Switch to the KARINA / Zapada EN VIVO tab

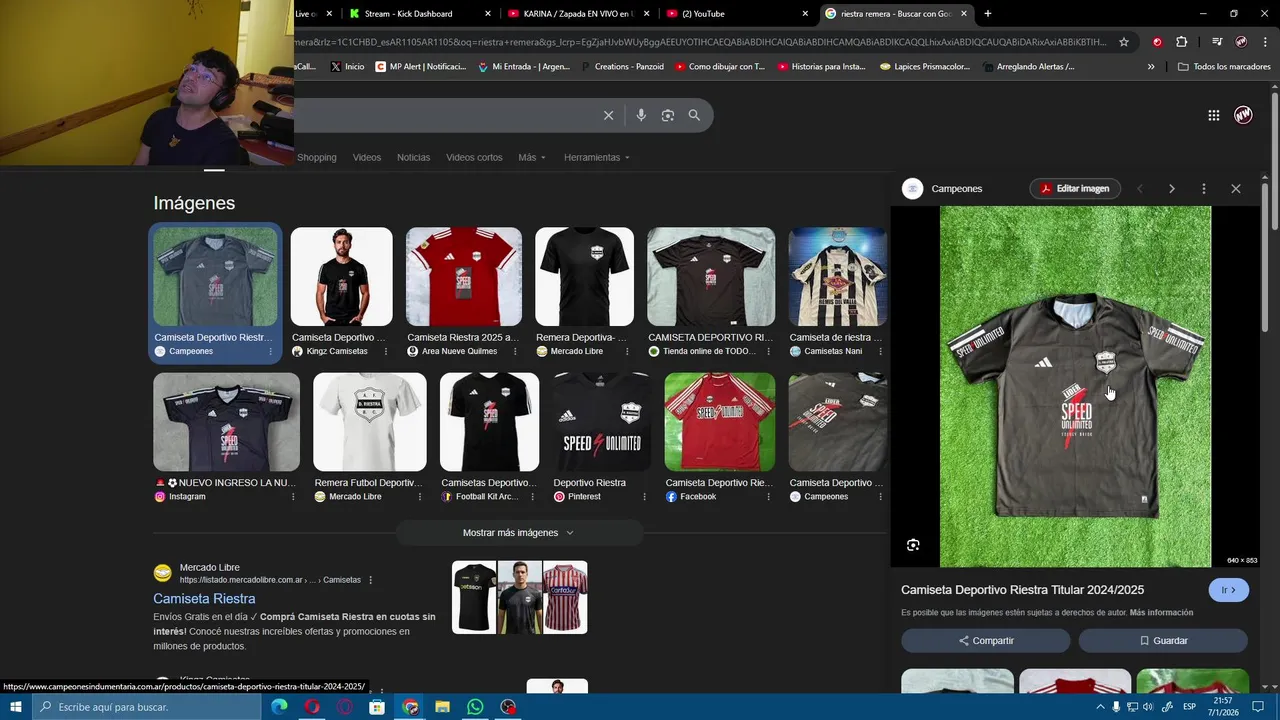[x=578, y=14]
